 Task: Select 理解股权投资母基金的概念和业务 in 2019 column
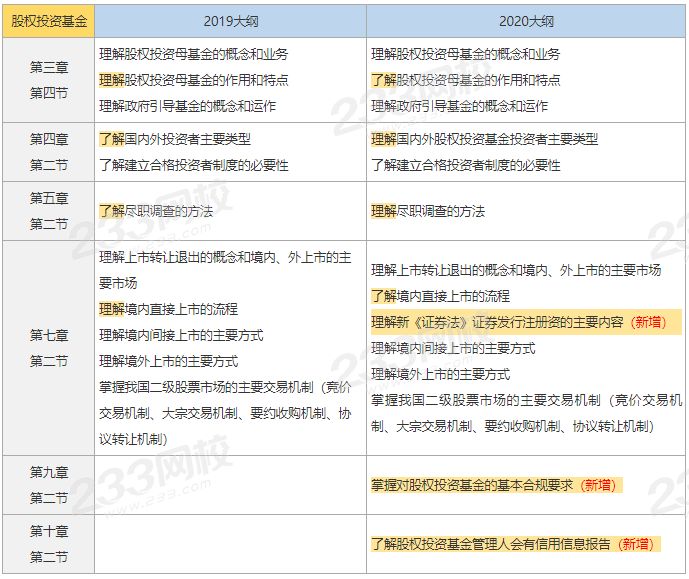tap(194, 54)
